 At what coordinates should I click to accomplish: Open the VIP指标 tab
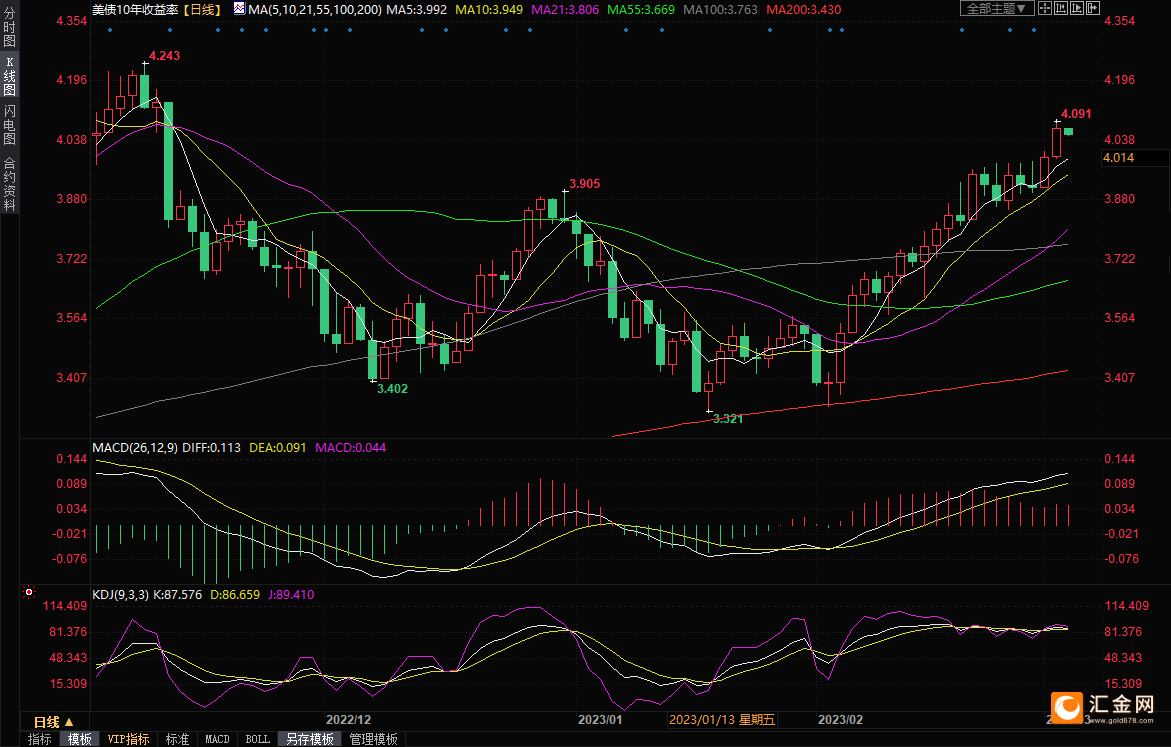point(128,739)
